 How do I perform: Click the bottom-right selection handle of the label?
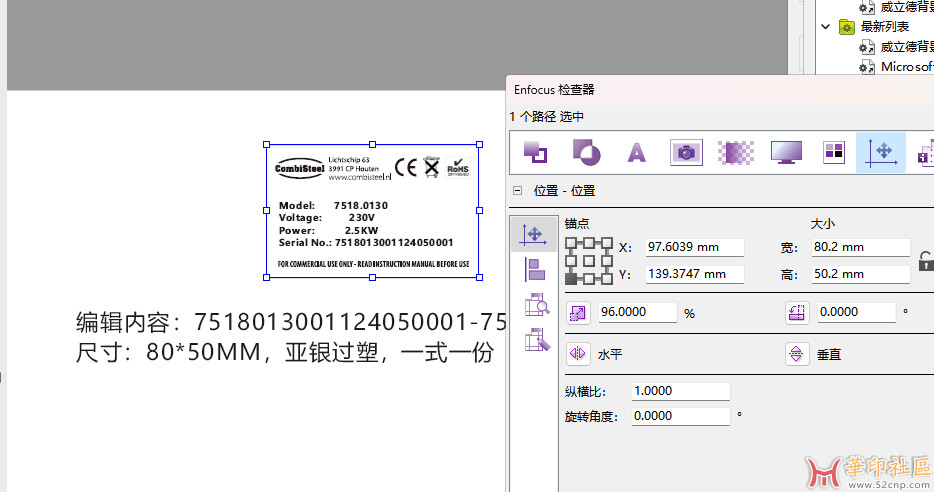pos(480,277)
